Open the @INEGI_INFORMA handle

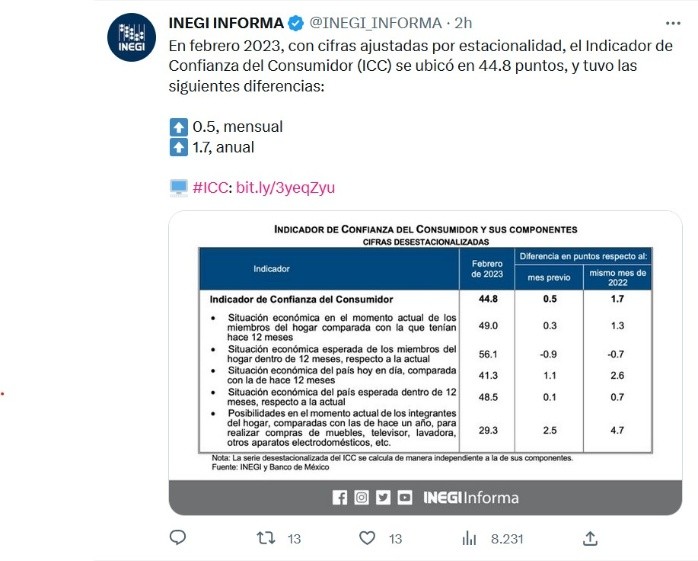pyautogui.click(x=374, y=23)
